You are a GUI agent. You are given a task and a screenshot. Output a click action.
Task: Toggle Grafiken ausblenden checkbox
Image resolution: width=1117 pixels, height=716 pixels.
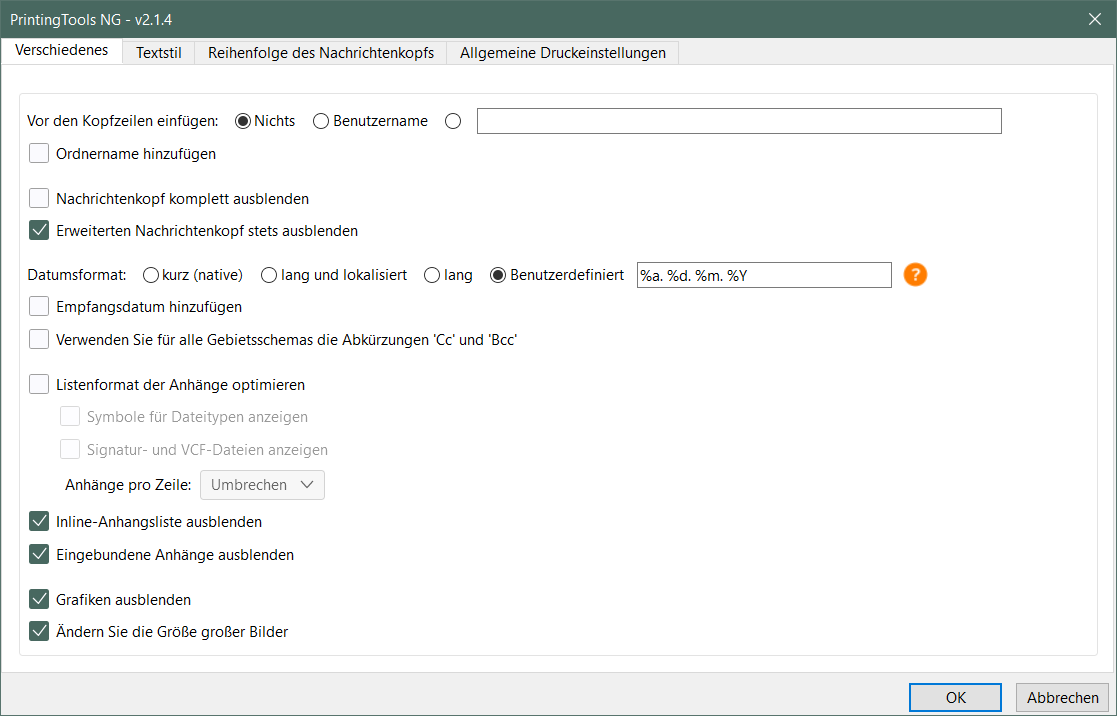tap(39, 599)
